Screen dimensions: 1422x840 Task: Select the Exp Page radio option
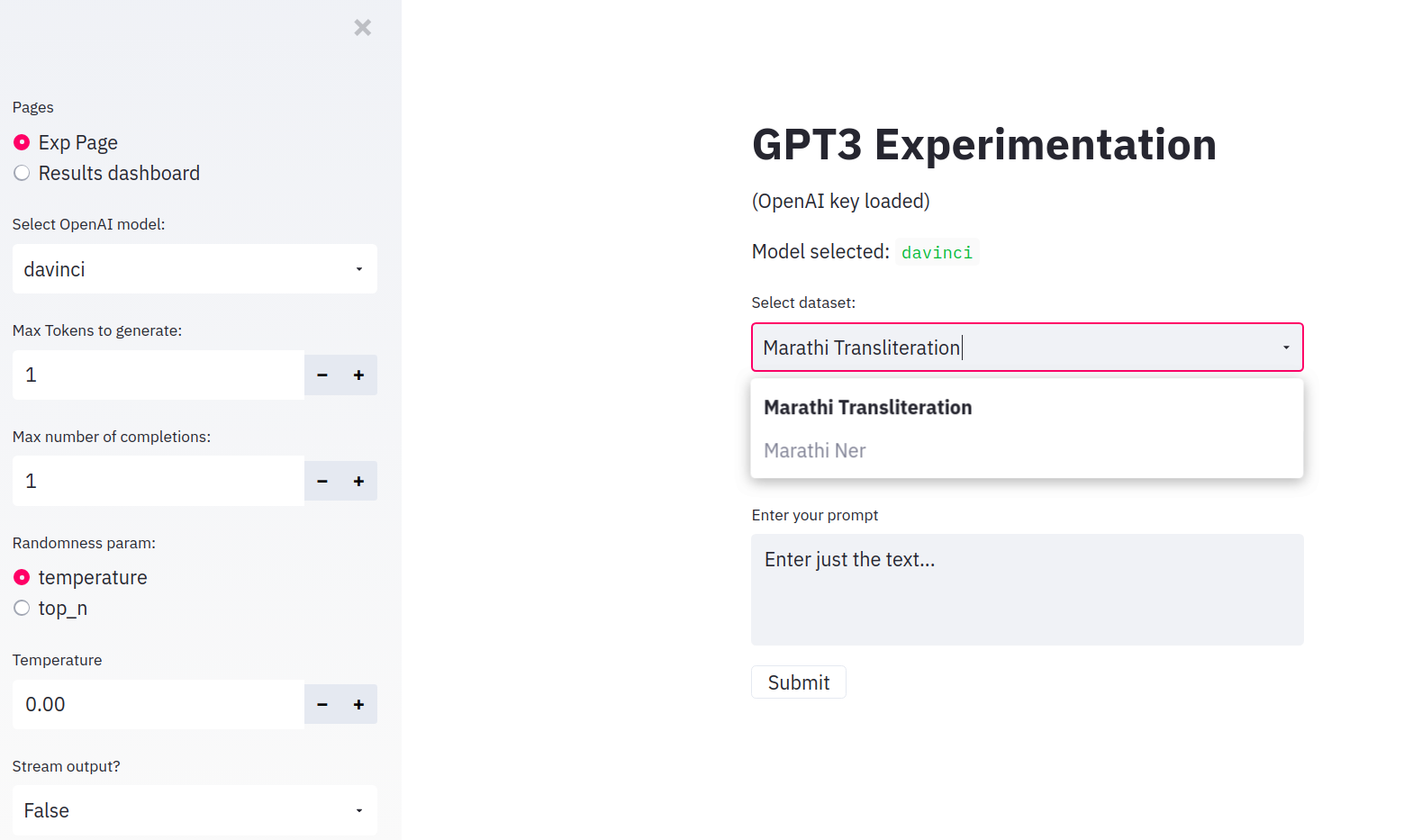pyautogui.click(x=66, y=142)
